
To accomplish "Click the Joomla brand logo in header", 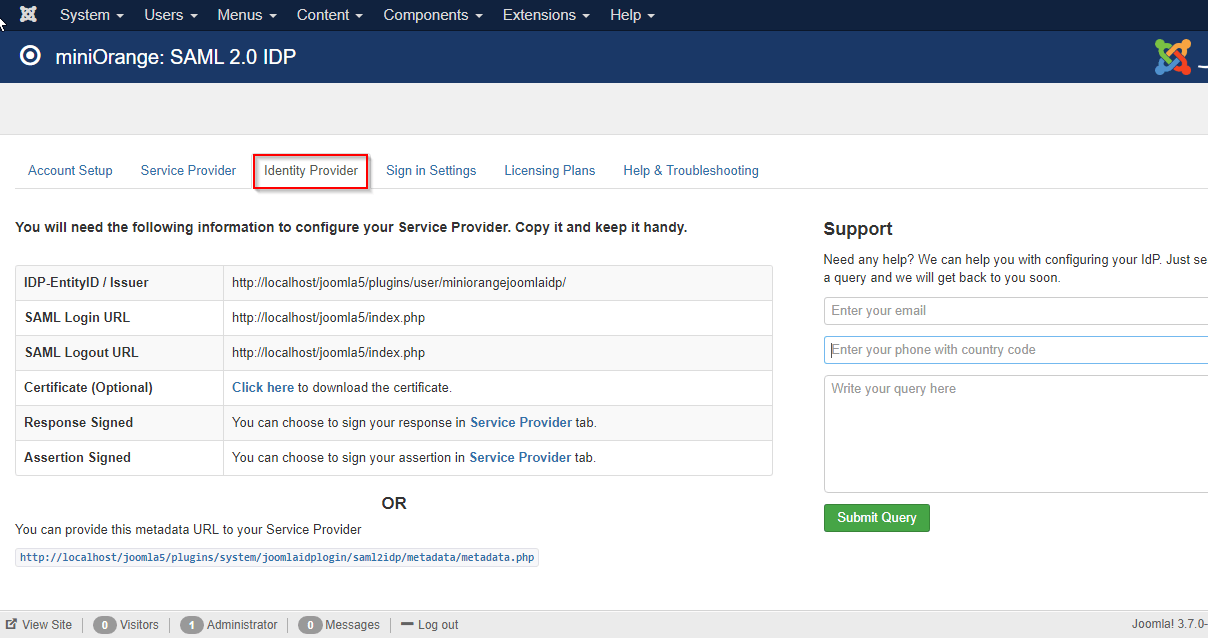I will 1173,57.
